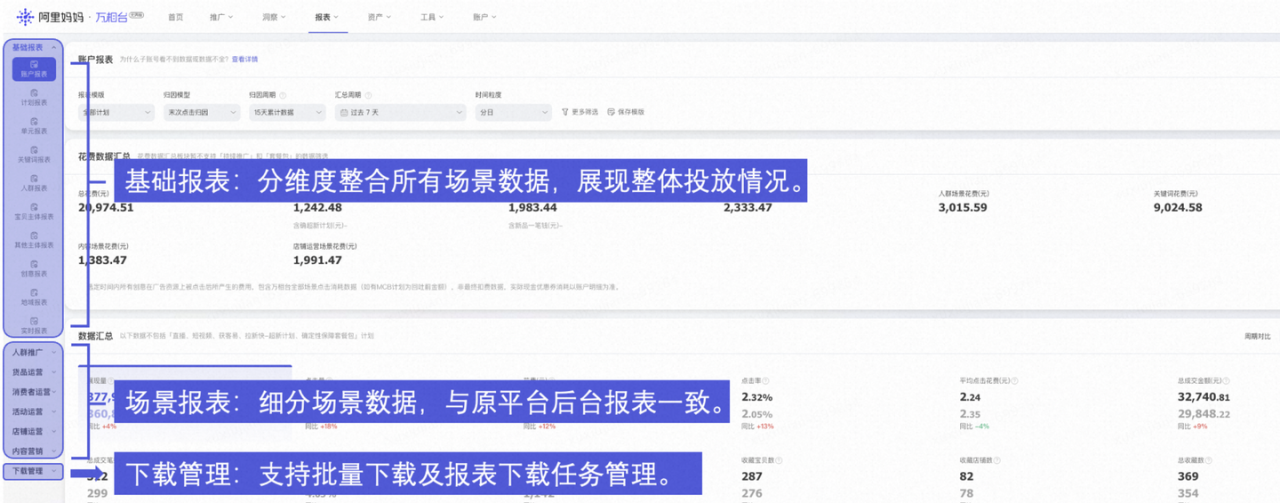This screenshot has width=1280, height=503.
Task: Click the 店铺运营场景花费 value 1,991.47
Action: (317, 260)
